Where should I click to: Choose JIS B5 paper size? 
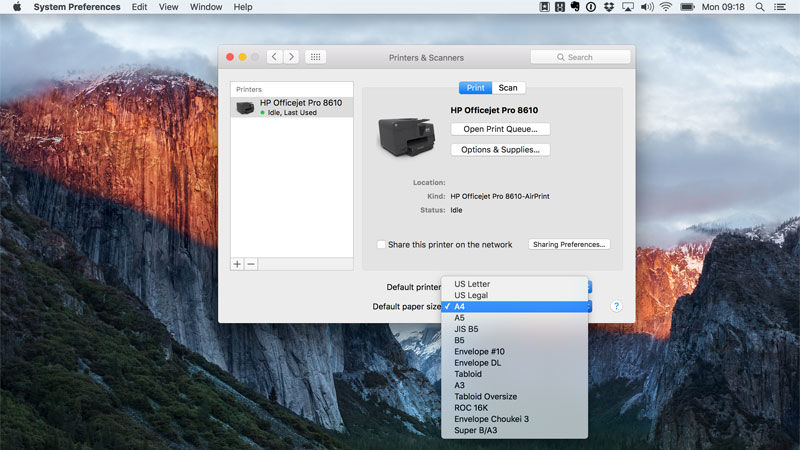(x=514, y=329)
